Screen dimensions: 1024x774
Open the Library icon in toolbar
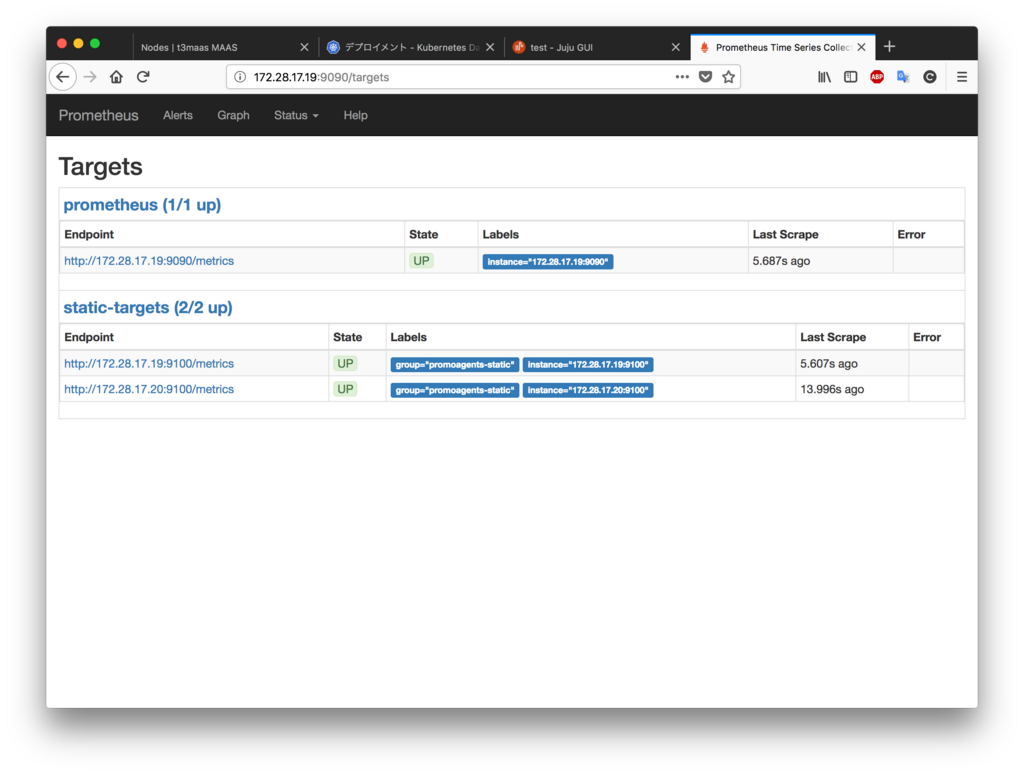pyautogui.click(x=824, y=77)
